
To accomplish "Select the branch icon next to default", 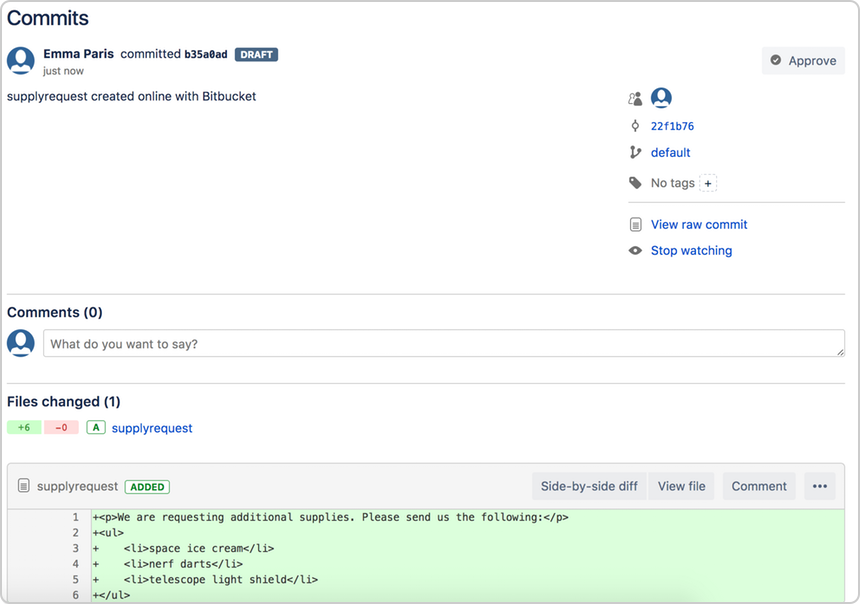I will [x=635, y=152].
